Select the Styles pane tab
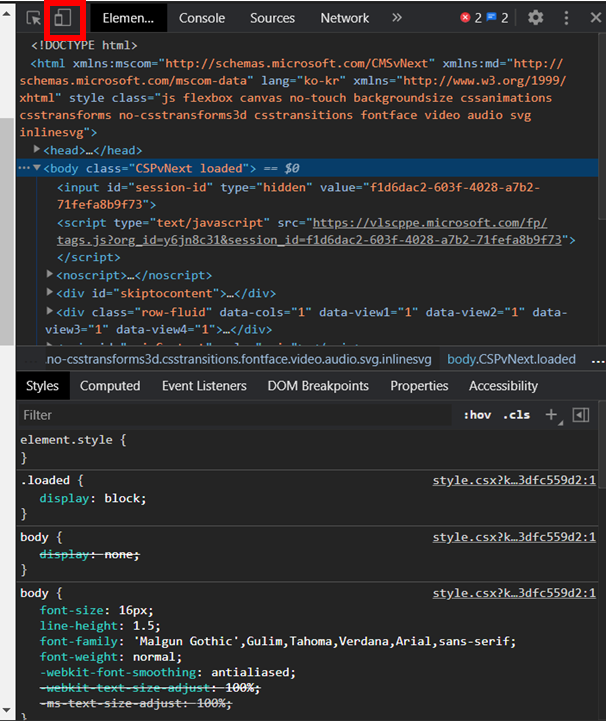Screen dimensions: 606x721 (42, 386)
